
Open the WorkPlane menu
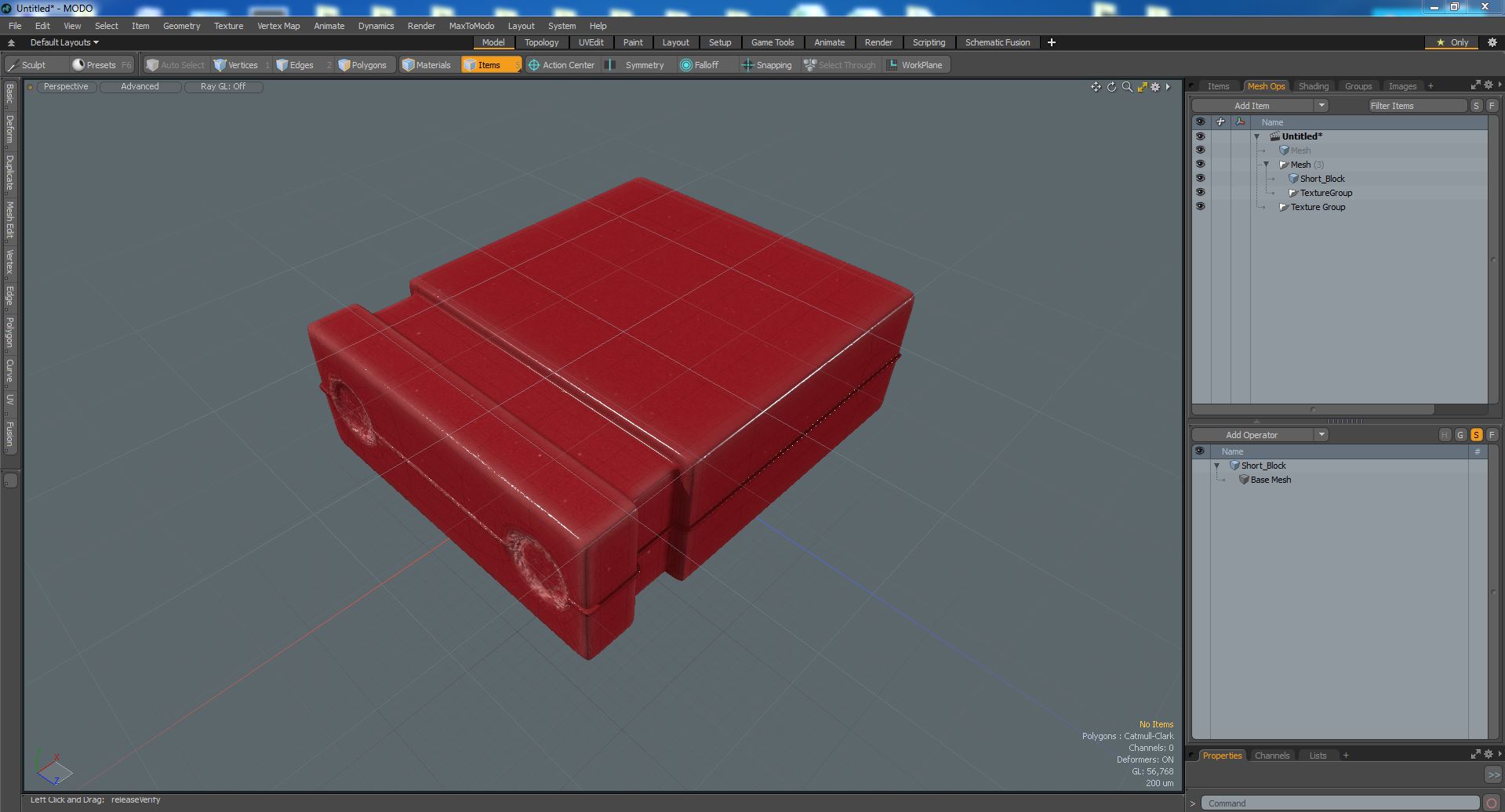click(915, 65)
